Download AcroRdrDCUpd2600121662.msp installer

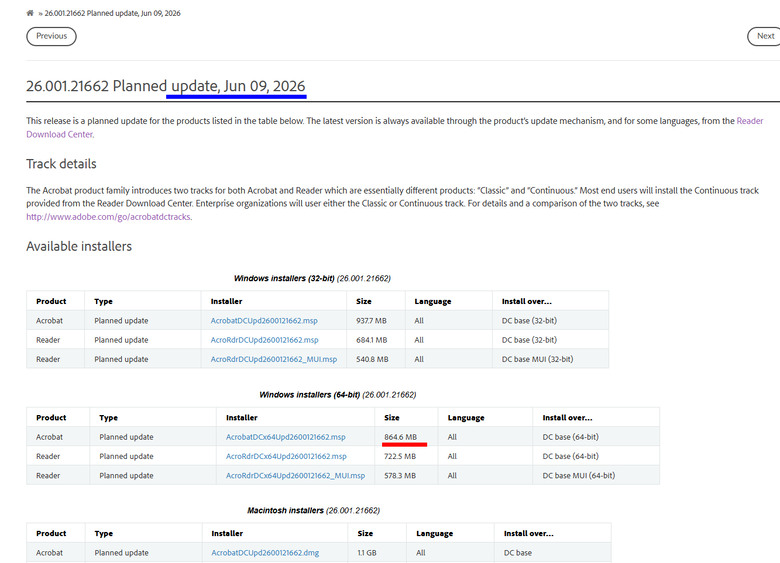[264, 340]
